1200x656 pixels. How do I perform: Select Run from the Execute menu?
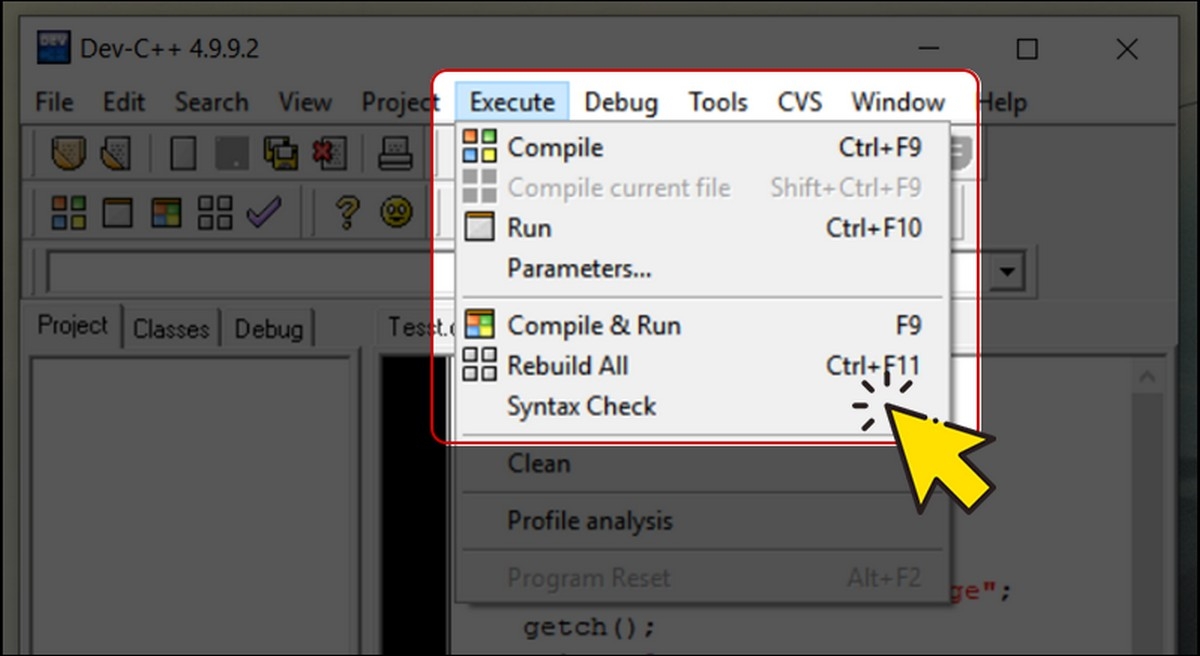coord(528,227)
